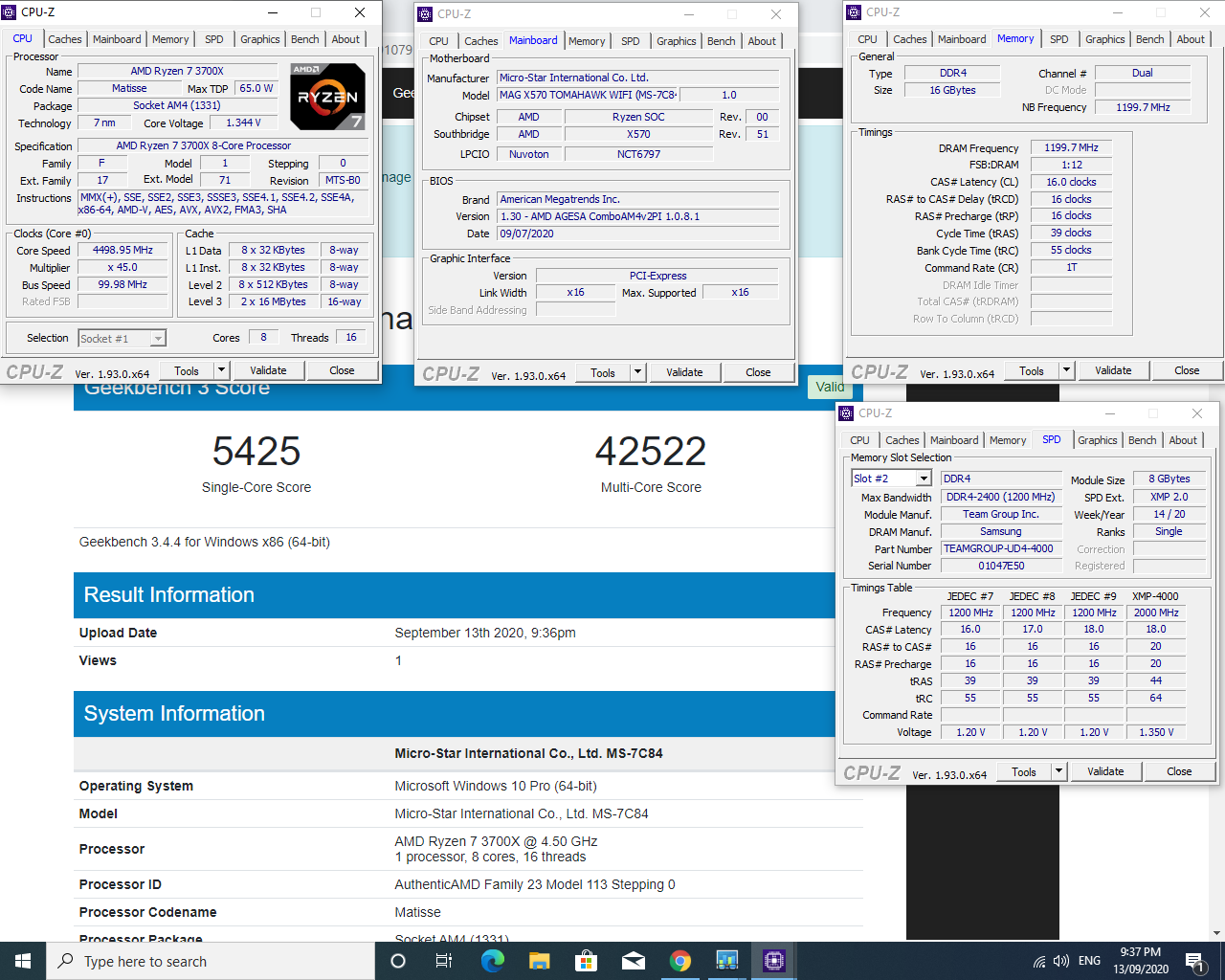Click Close in the SPD window

click(x=1179, y=771)
